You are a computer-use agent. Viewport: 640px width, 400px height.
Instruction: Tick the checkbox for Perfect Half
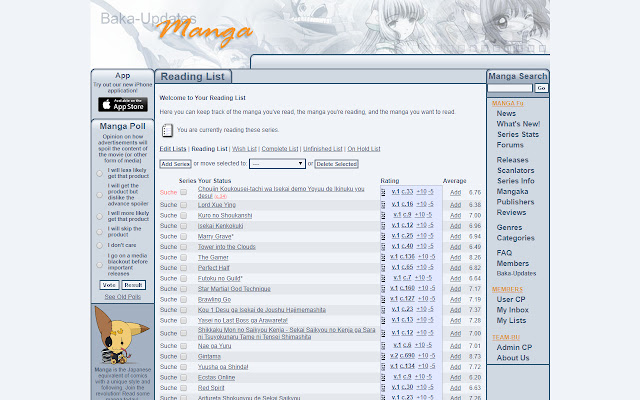pyautogui.click(x=184, y=268)
